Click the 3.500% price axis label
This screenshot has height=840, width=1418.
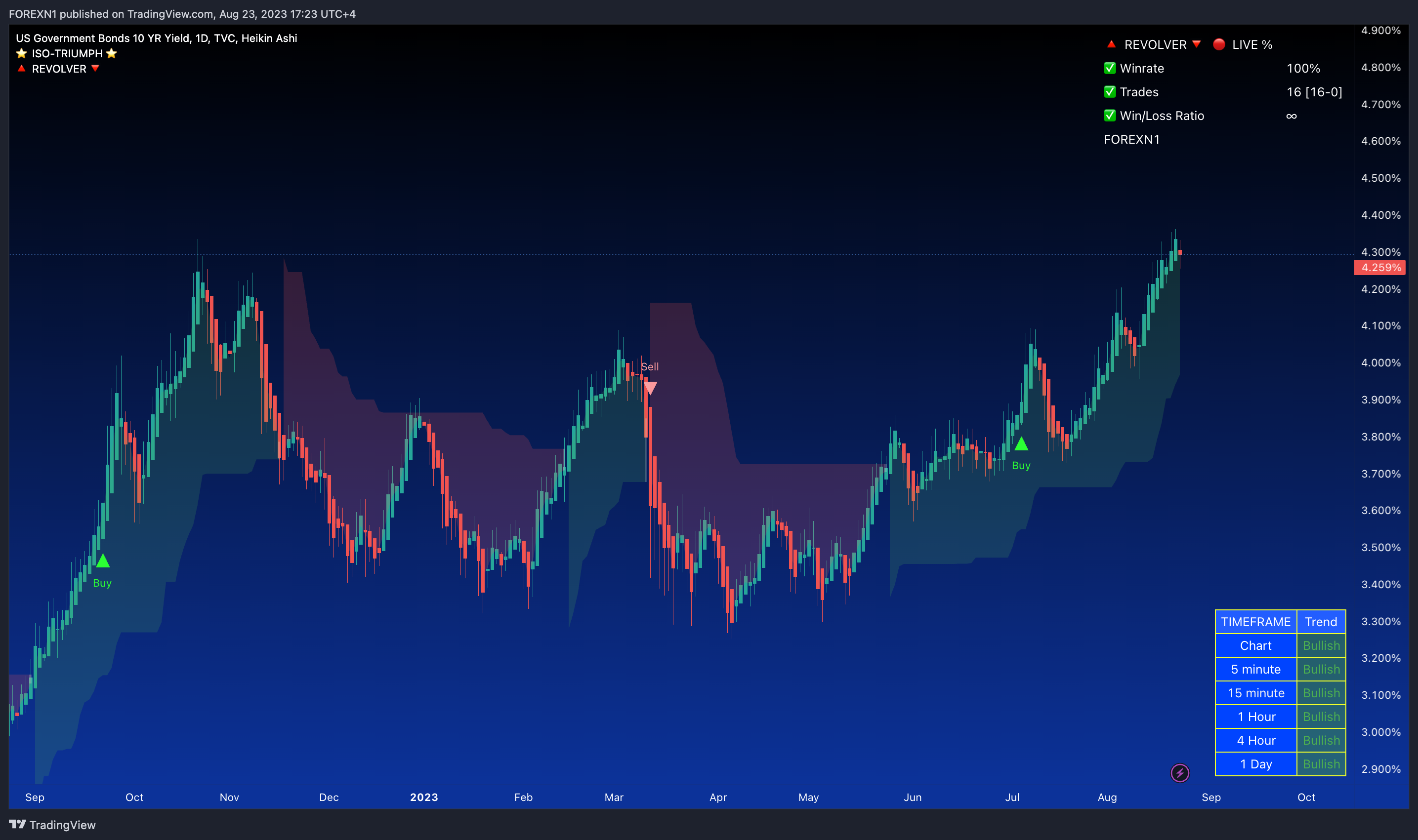1380,547
